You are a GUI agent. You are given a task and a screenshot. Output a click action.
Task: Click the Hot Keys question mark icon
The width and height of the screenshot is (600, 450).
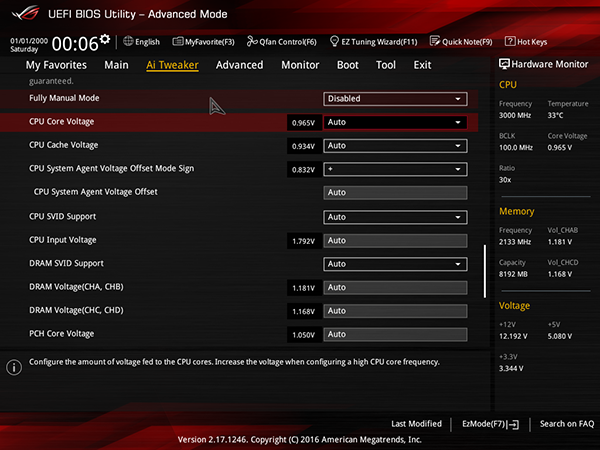[510, 41]
